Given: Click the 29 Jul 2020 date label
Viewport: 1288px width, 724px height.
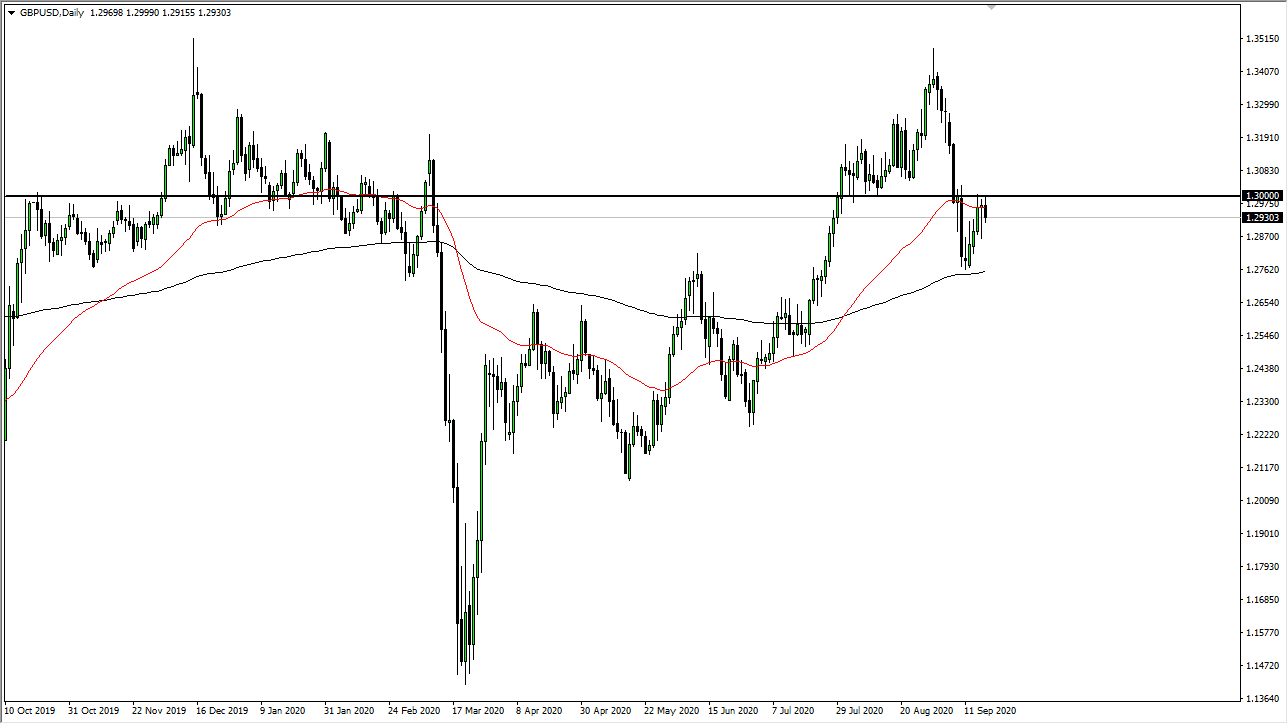Looking at the screenshot, I should click(858, 710).
